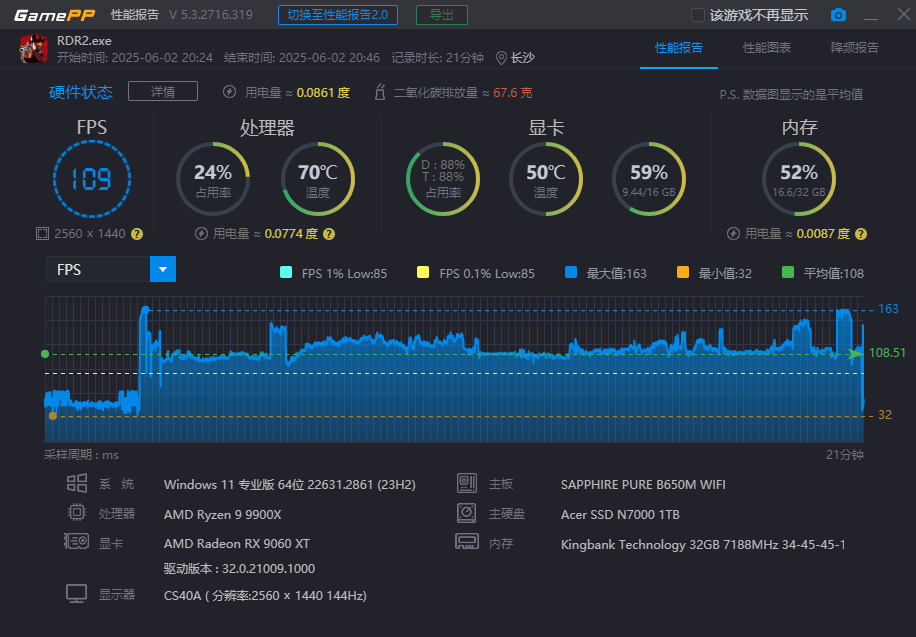Click the blue 最大值 legend swatch
Screen dimensions: 916x637
571,272
